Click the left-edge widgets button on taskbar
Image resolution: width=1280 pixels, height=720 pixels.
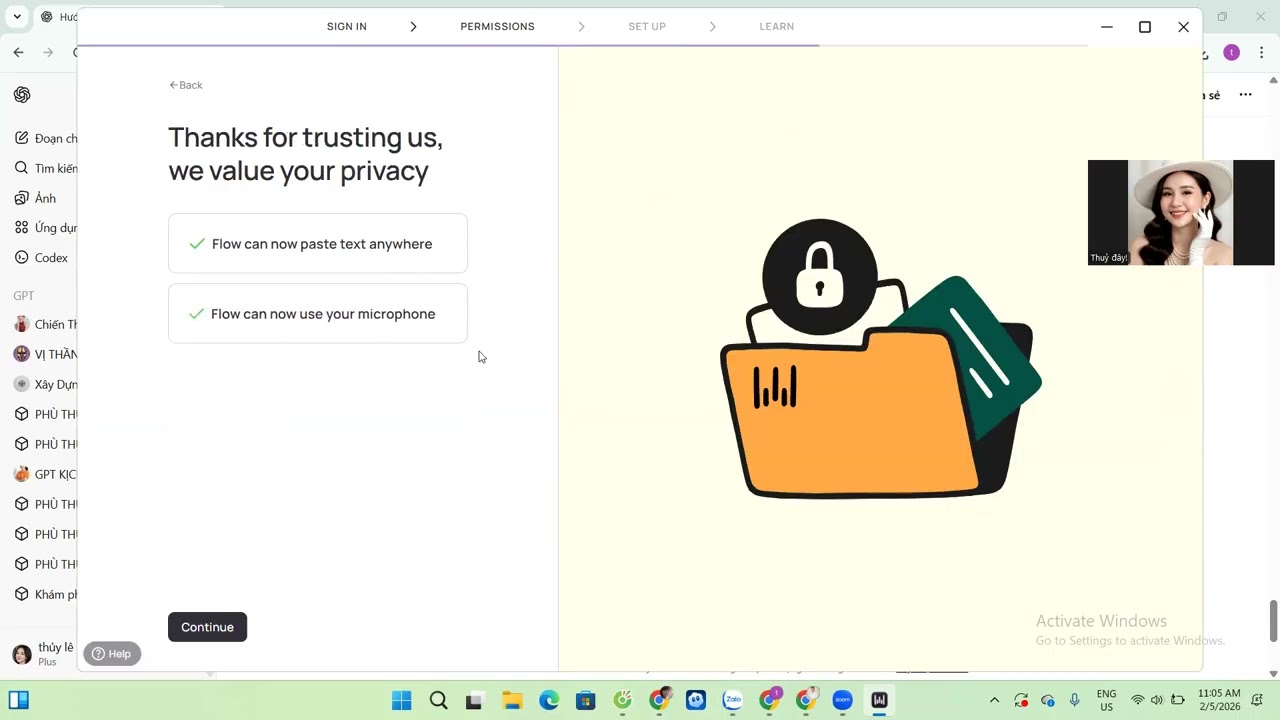[18, 700]
